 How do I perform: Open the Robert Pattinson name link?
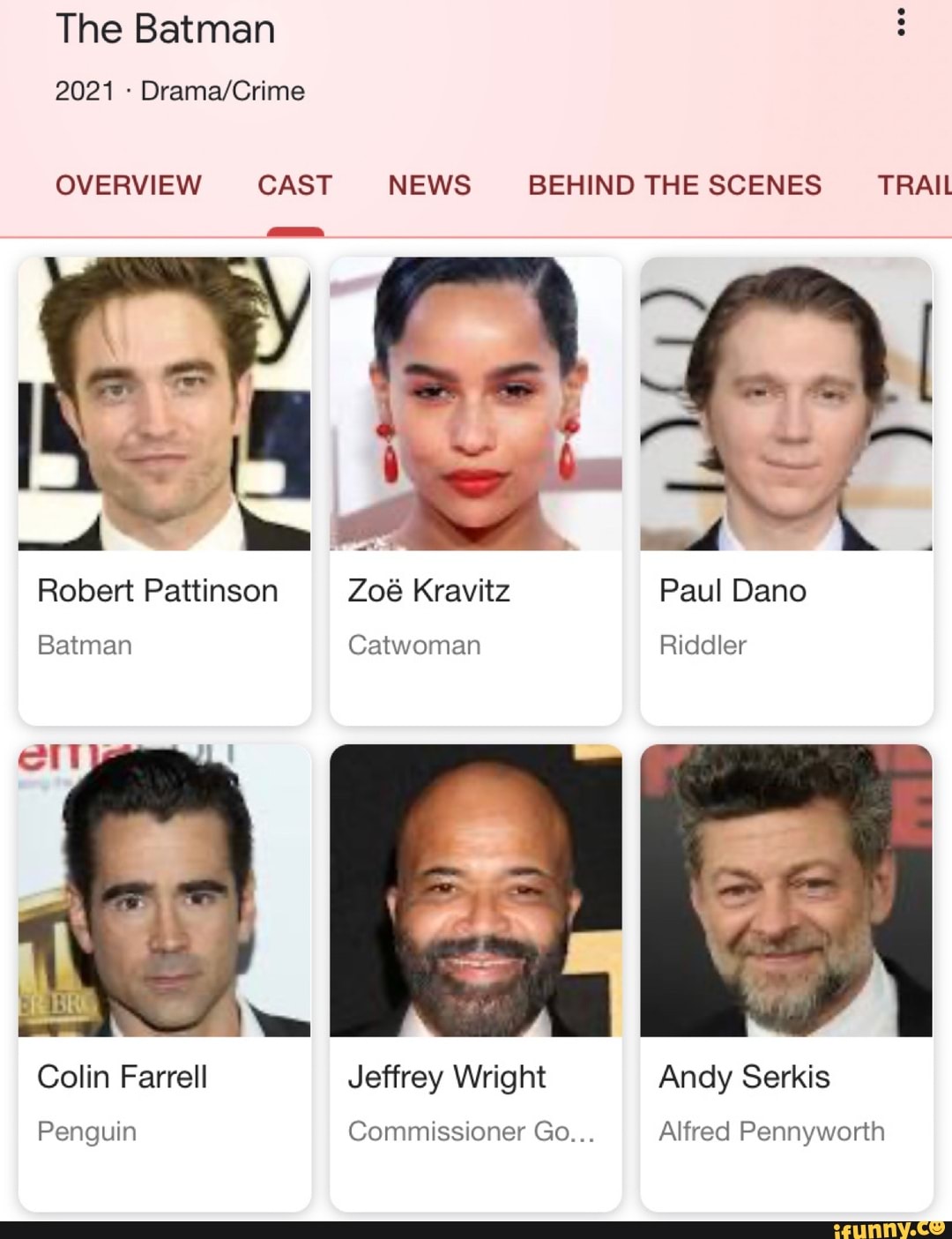tap(158, 591)
